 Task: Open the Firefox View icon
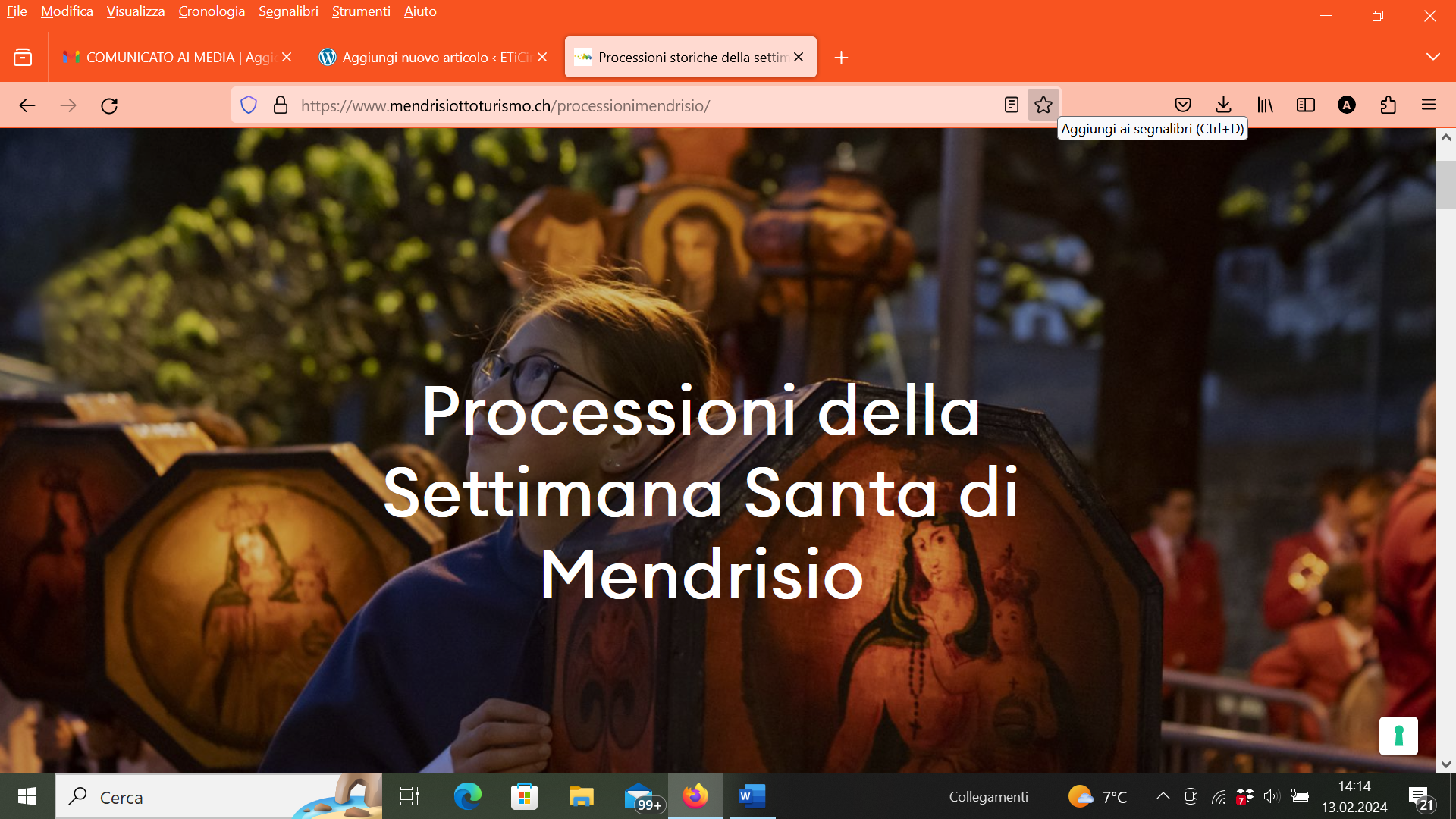click(23, 58)
